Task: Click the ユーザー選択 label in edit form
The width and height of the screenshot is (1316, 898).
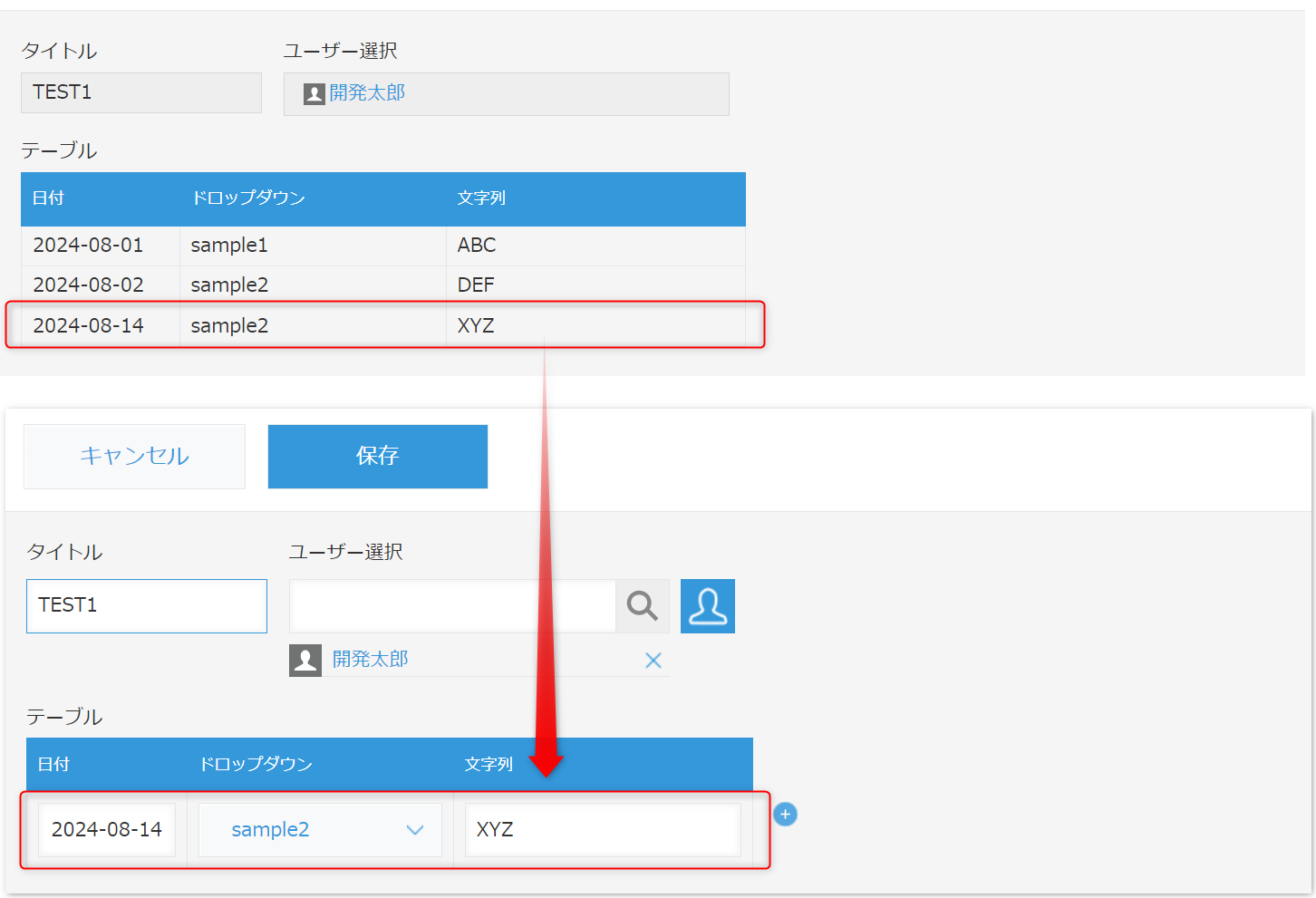Action: tap(345, 552)
